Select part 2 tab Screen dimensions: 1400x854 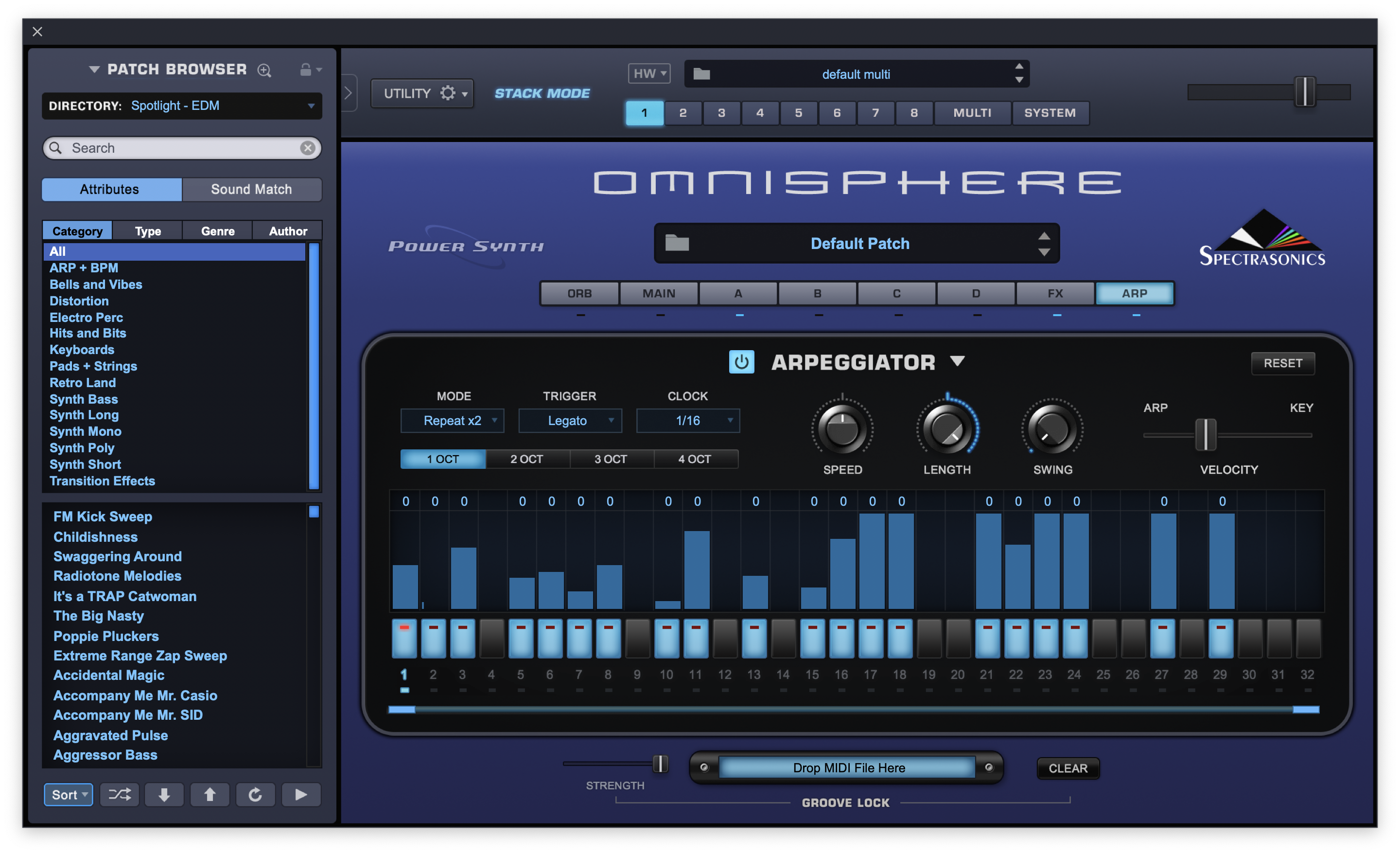coord(683,112)
